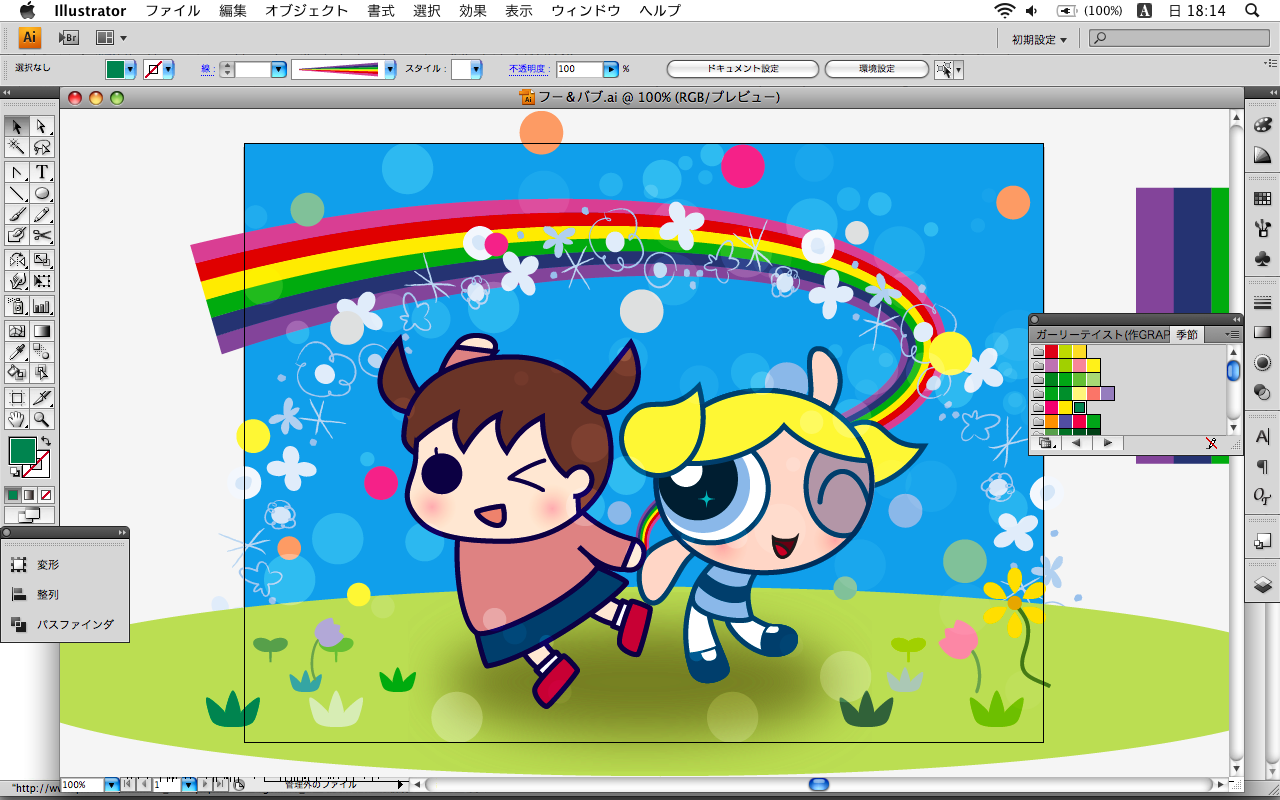
Task: Select the white arrow Direct Selection tool
Action: coord(42,126)
